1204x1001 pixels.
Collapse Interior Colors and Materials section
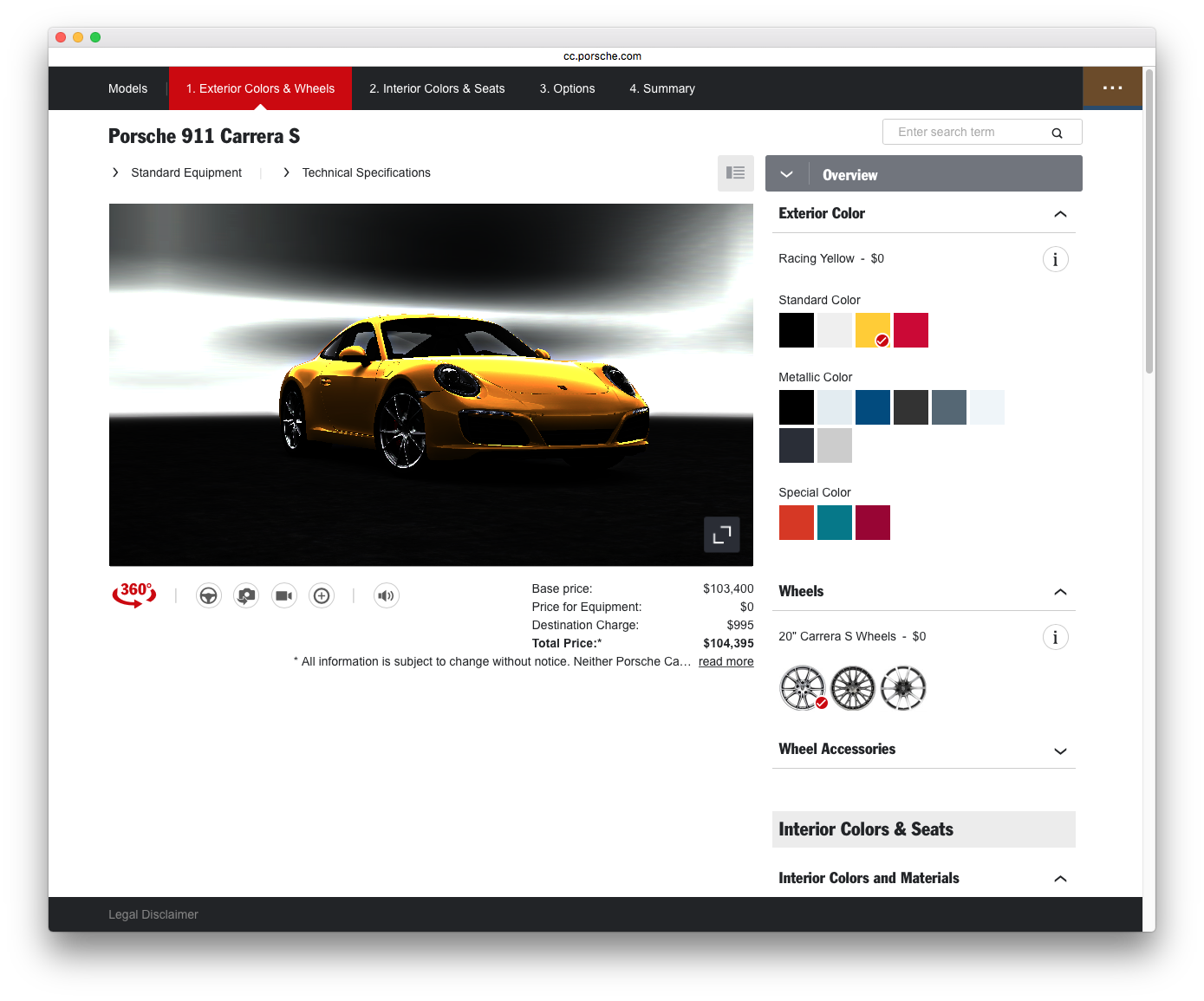(x=1060, y=879)
